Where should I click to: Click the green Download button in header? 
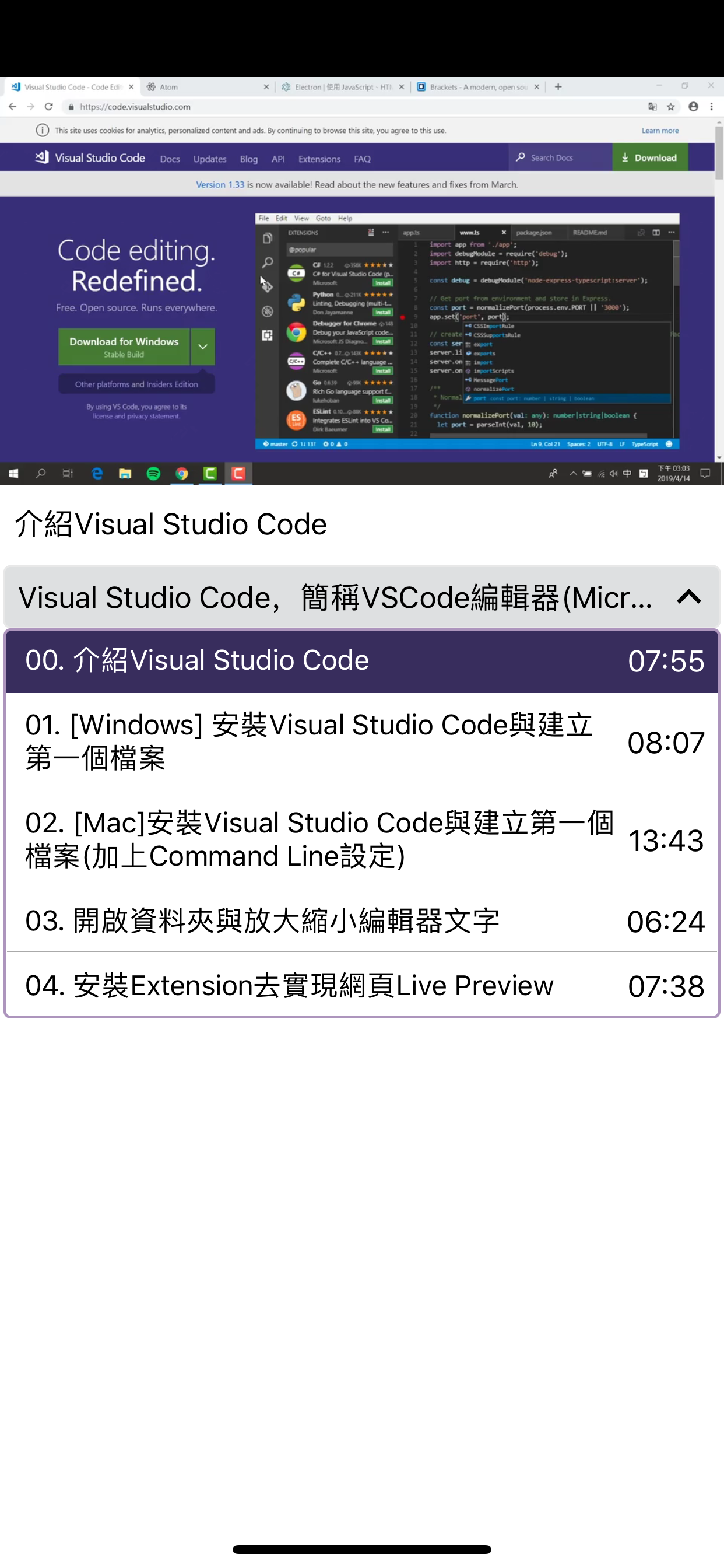pos(649,157)
